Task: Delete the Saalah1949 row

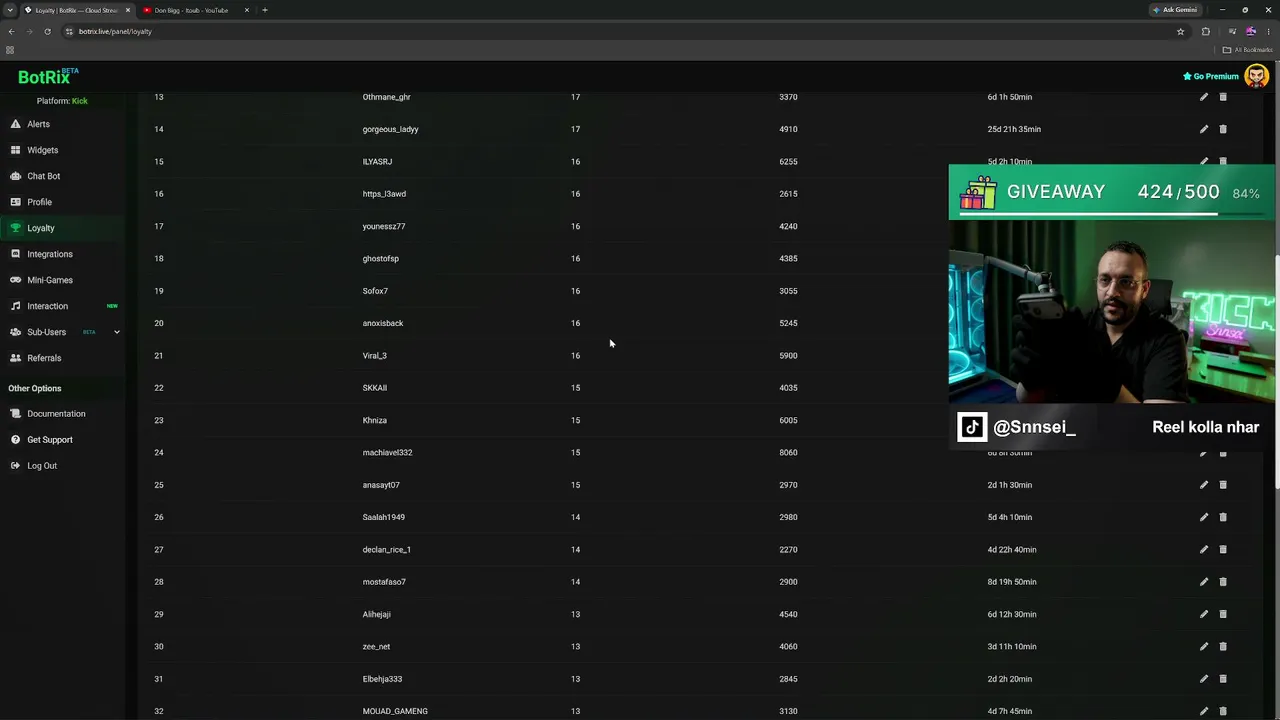Action: coord(1223,517)
